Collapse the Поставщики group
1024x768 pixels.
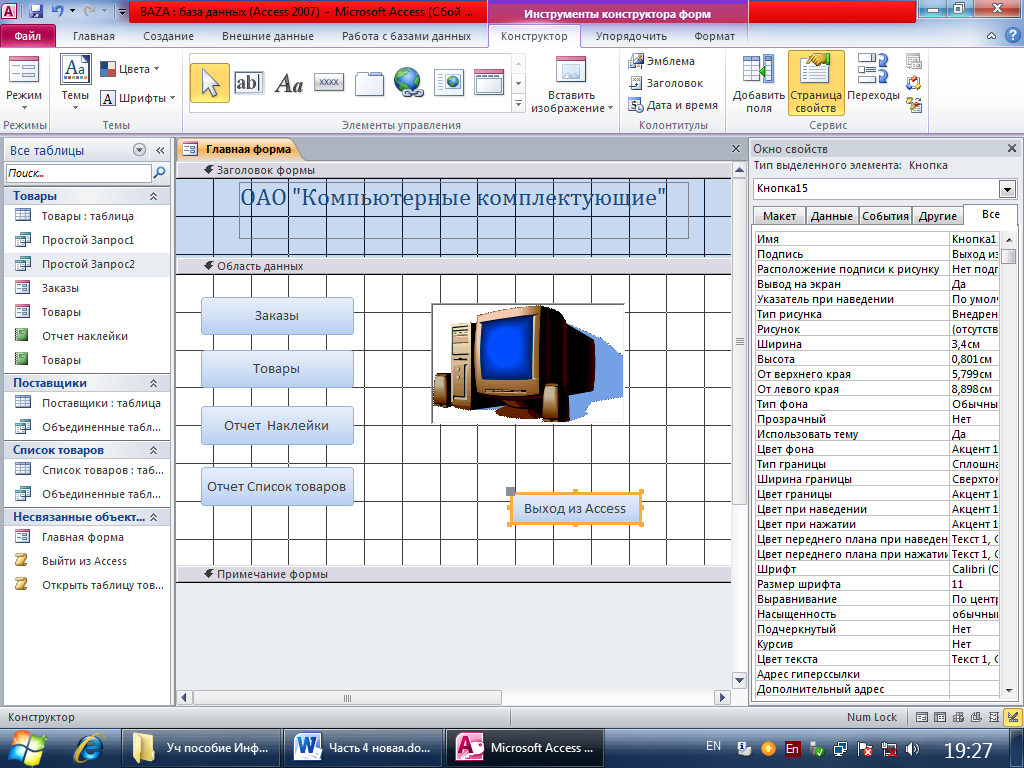pos(153,383)
